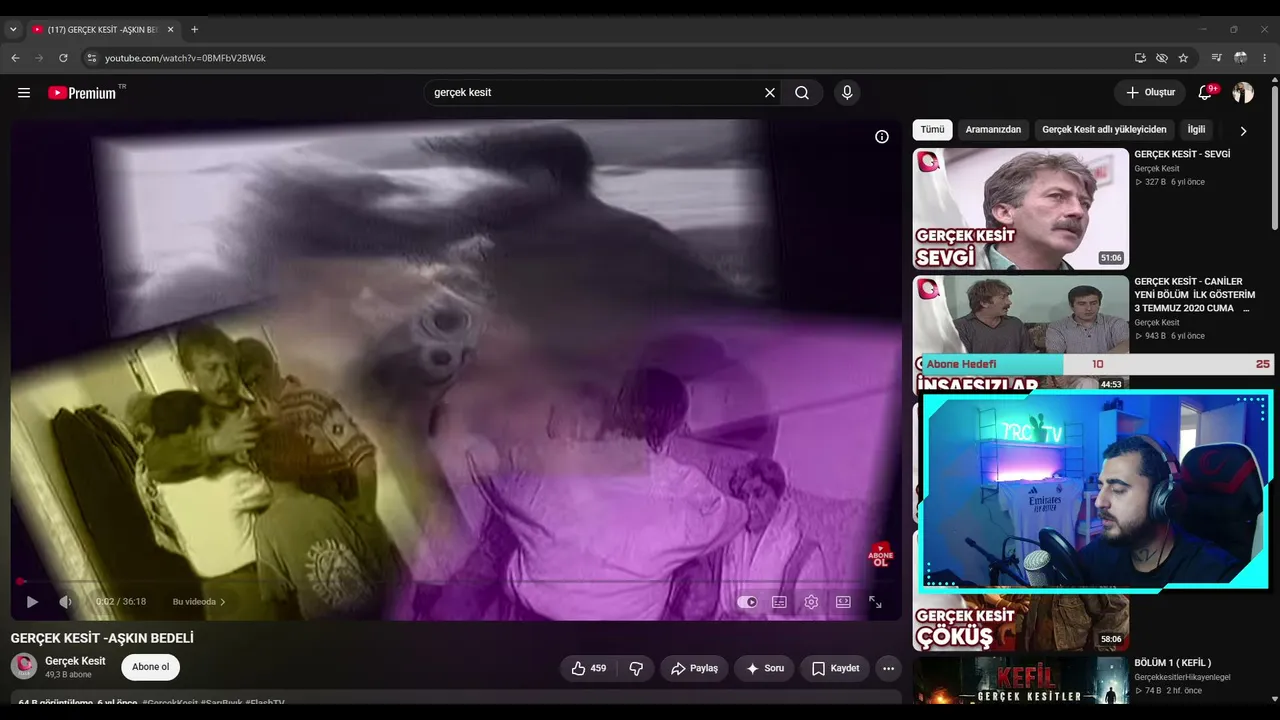Start voice search with microphone
The height and width of the screenshot is (720, 1280).
click(x=847, y=93)
